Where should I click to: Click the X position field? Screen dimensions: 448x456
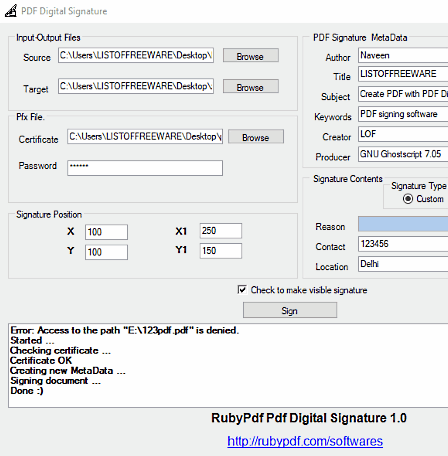coord(106,232)
